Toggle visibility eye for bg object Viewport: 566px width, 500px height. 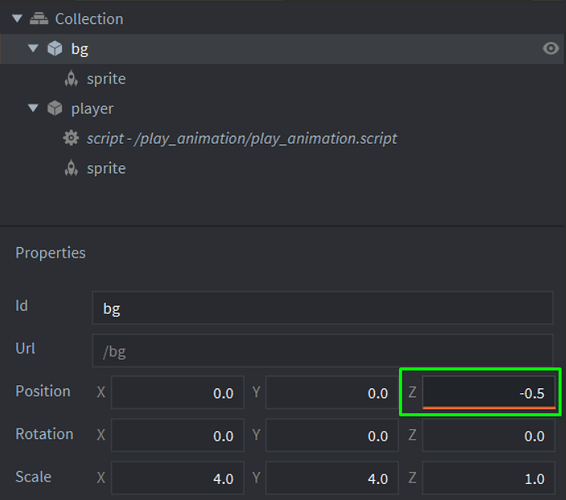550,48
